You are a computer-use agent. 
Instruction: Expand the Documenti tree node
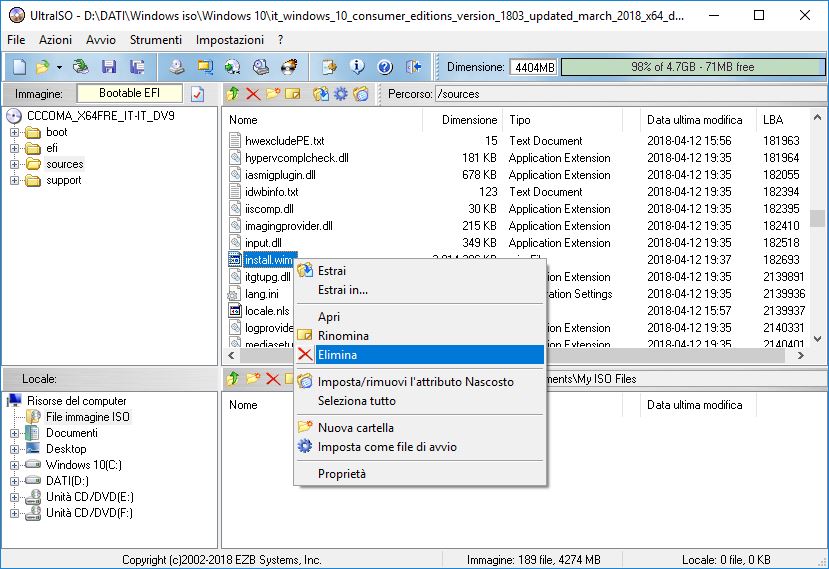[14, 433]
